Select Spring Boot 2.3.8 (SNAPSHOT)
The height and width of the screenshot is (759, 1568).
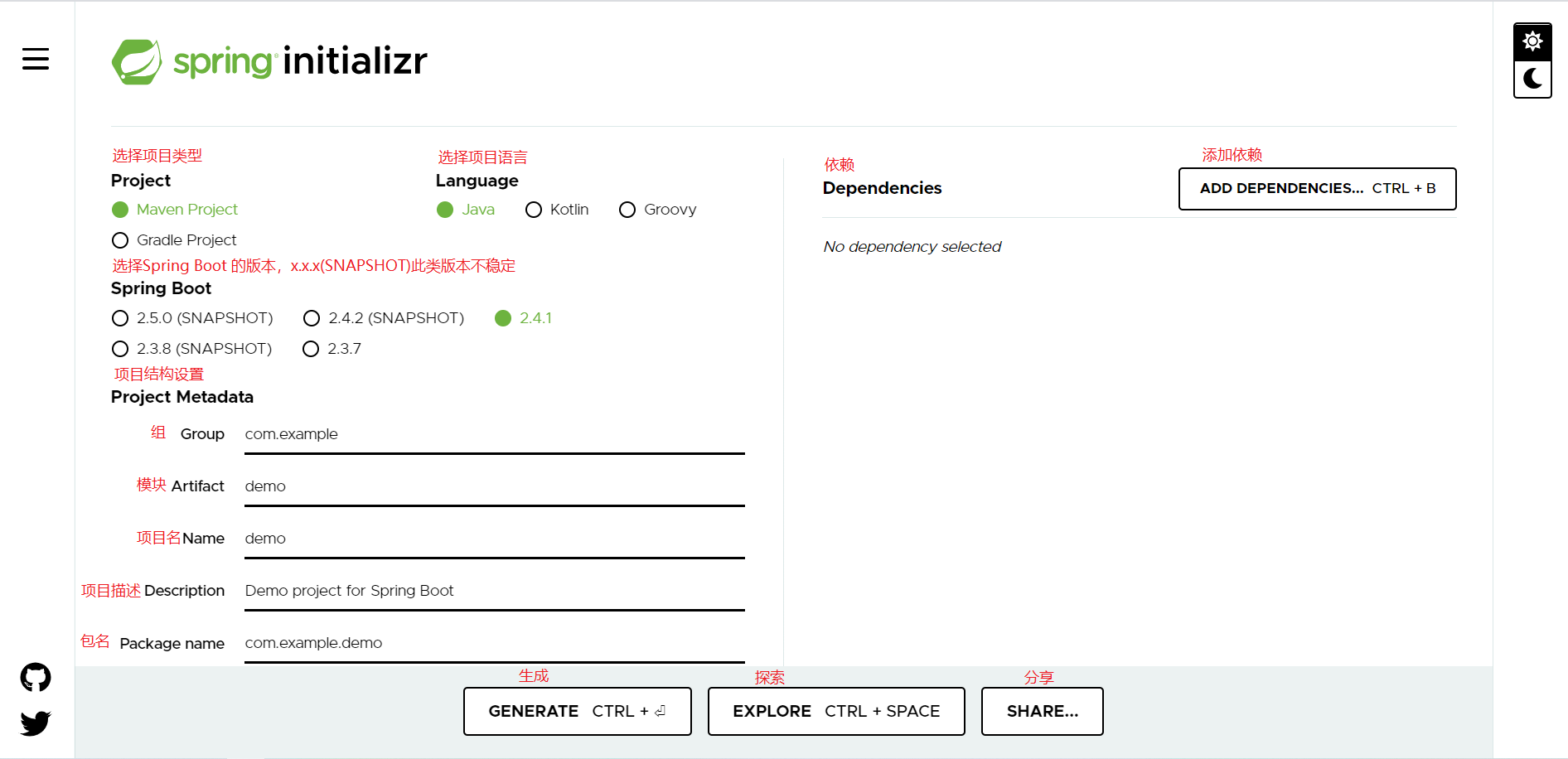191,349
